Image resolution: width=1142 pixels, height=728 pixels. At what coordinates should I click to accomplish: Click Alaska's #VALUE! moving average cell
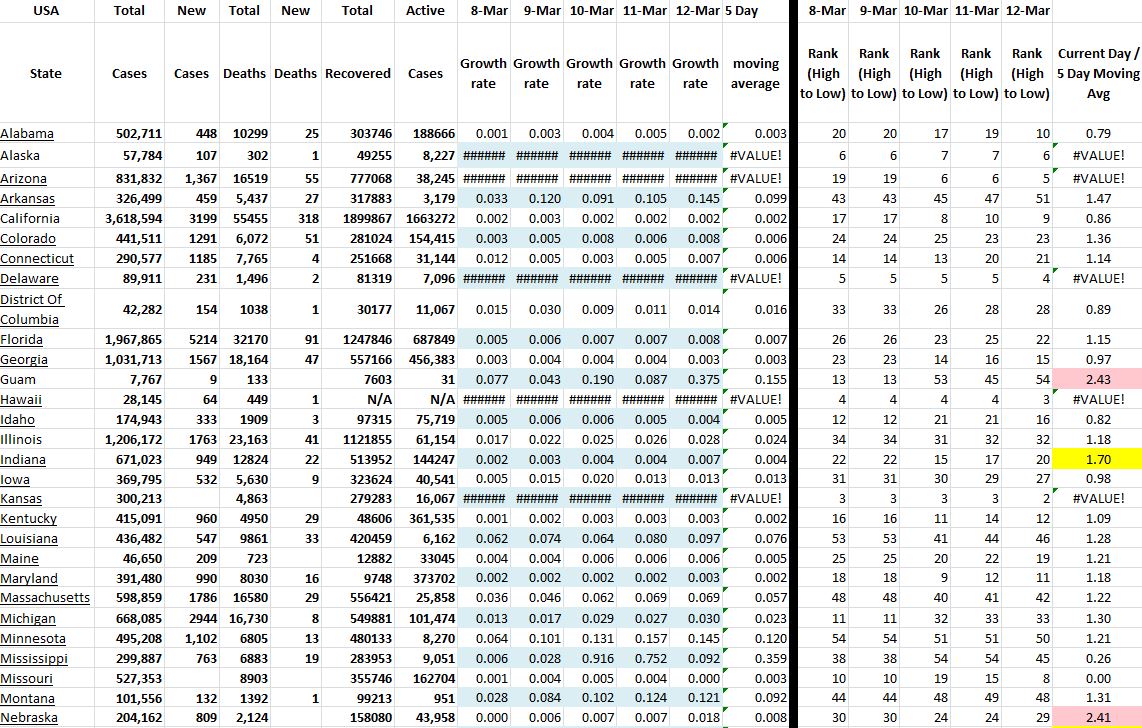pyautogui.click(x=755, y=155)
